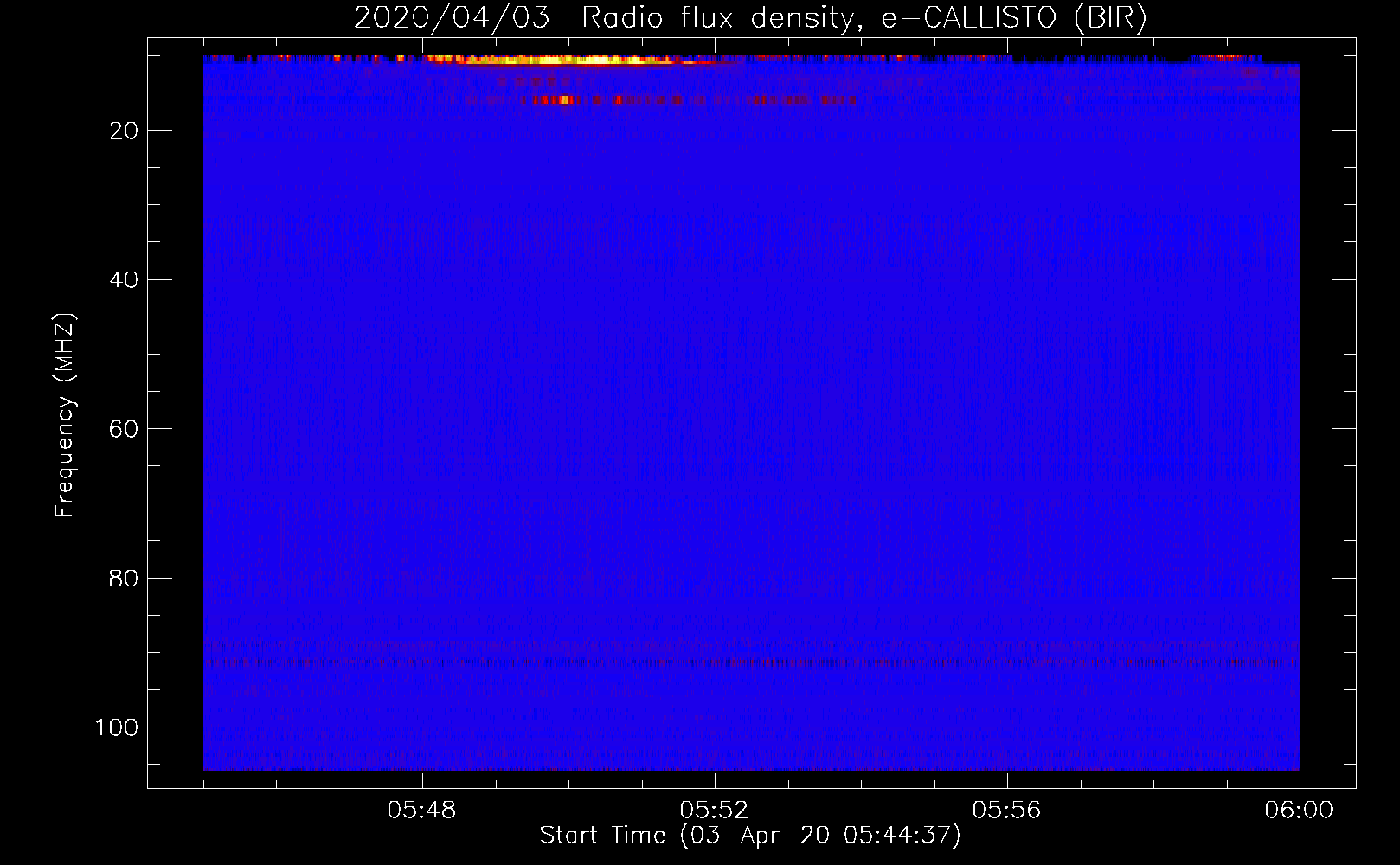Click the horizontal interference line near 91 MHz
The width and height of the screenshot is (1400, 865).
751,663
